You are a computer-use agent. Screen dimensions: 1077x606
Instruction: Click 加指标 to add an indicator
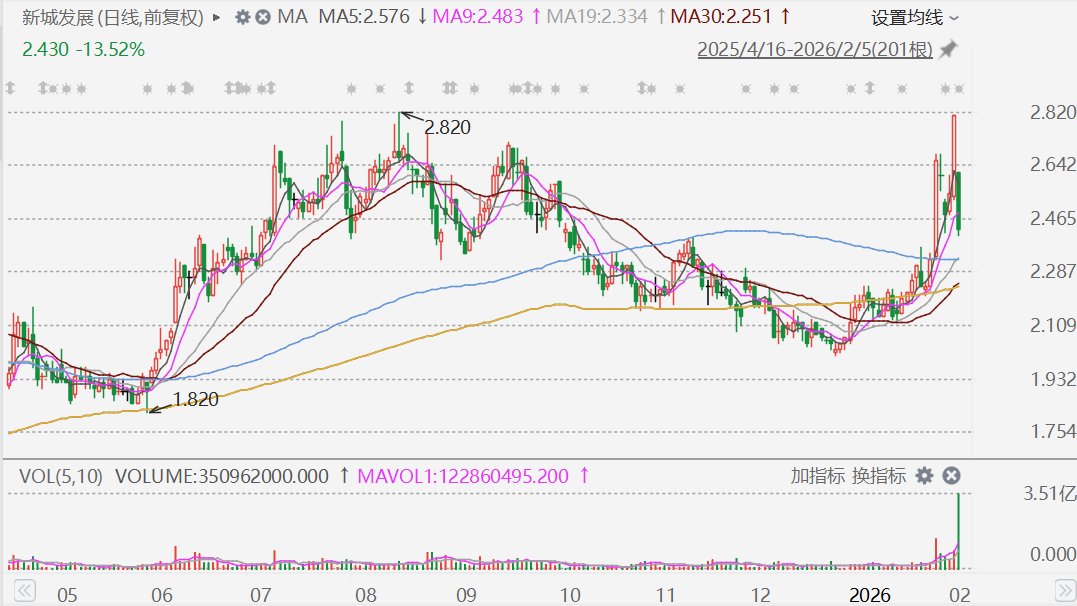click(x=817, y=476)
